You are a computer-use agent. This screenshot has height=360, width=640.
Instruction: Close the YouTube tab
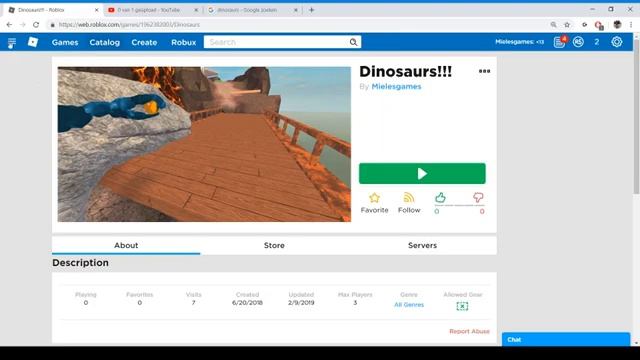(196, 10)
